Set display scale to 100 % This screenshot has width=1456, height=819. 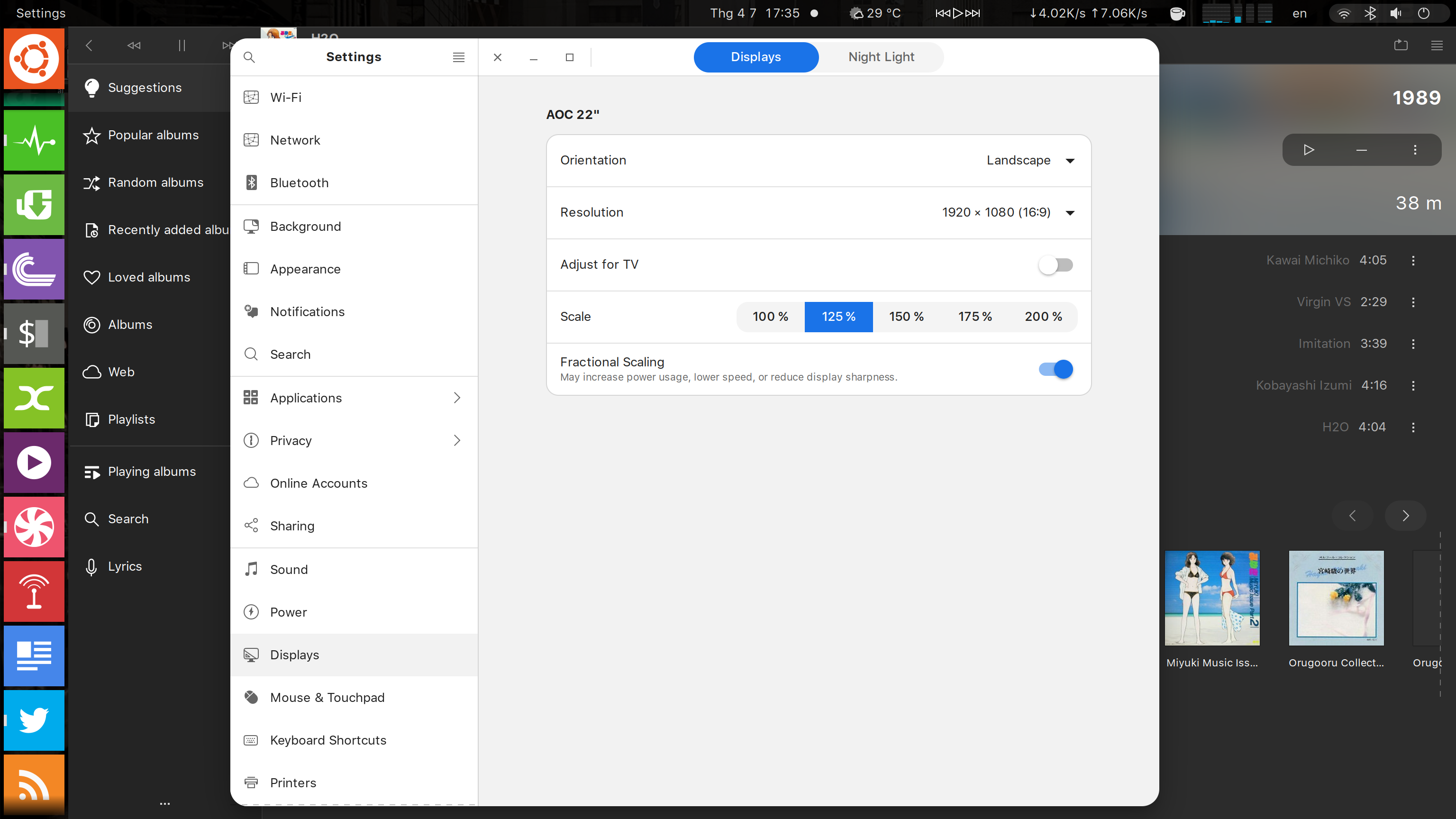pyautogui.click(x=770, y=317)
